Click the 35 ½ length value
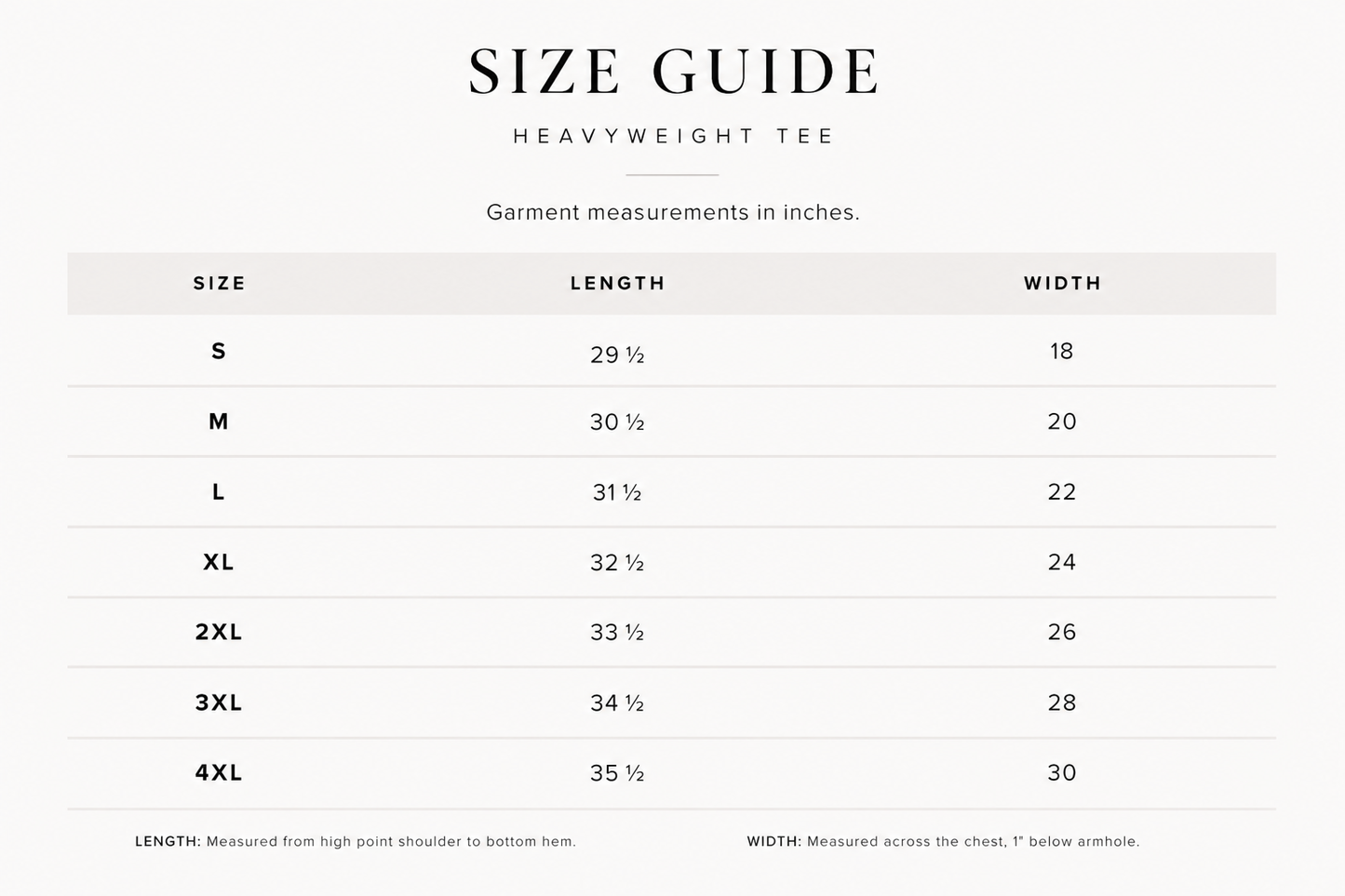This screenshot has width=1345, height=896. pyautogui.click(x=617, y=773)
